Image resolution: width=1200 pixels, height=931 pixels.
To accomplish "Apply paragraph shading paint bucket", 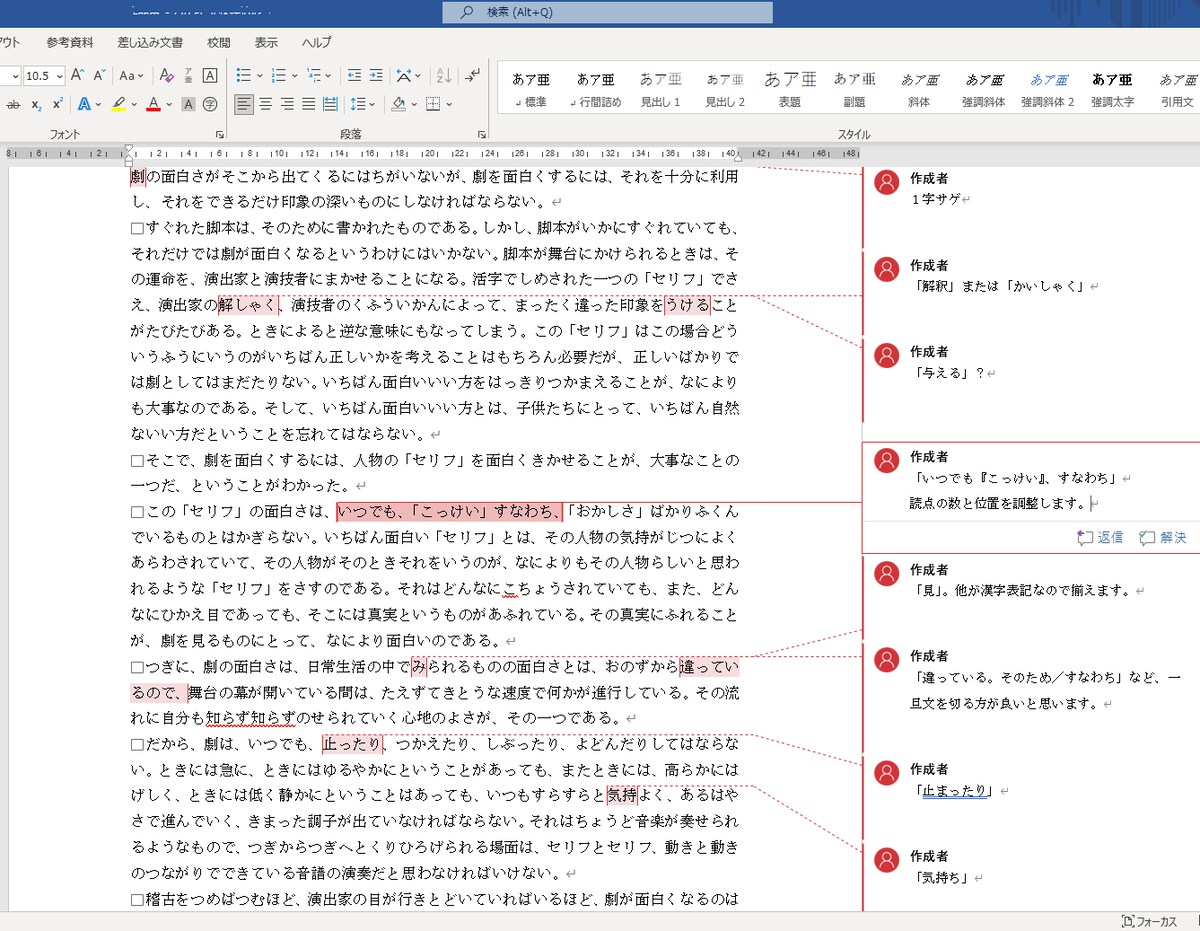I will click(x=398, y=104).
